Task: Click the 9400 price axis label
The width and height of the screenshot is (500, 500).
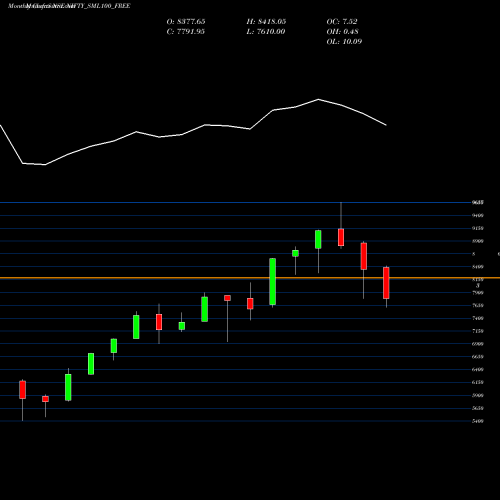Action: coord(478,215)
